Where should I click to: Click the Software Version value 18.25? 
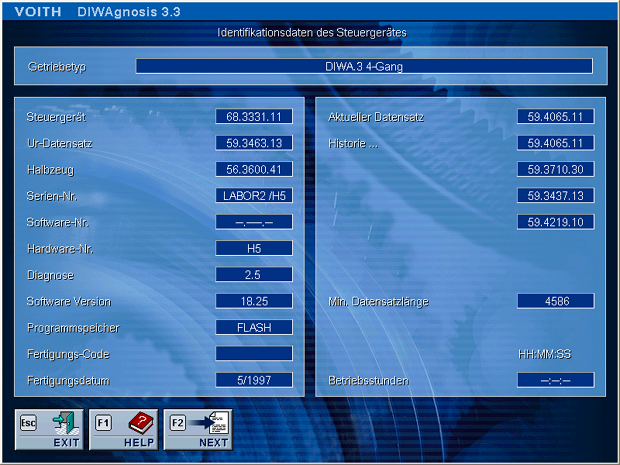coord(254,301)
